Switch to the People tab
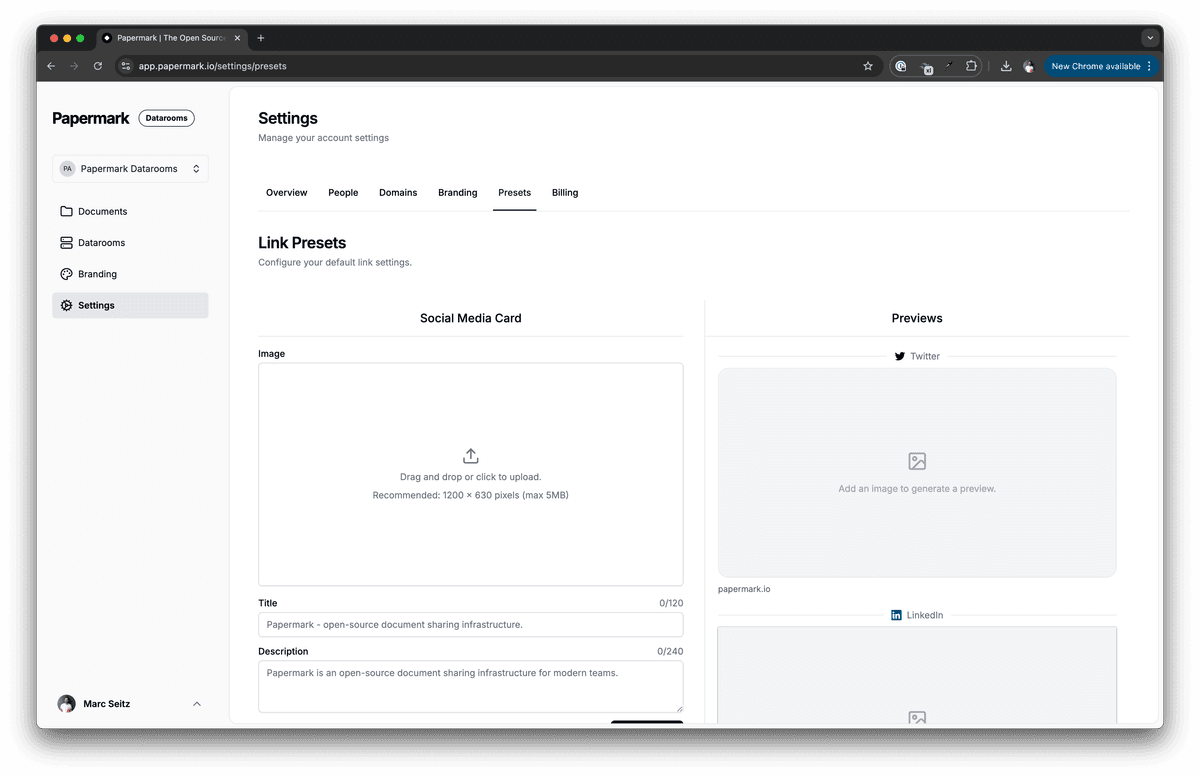1200x777 pixels. [343, 192]
